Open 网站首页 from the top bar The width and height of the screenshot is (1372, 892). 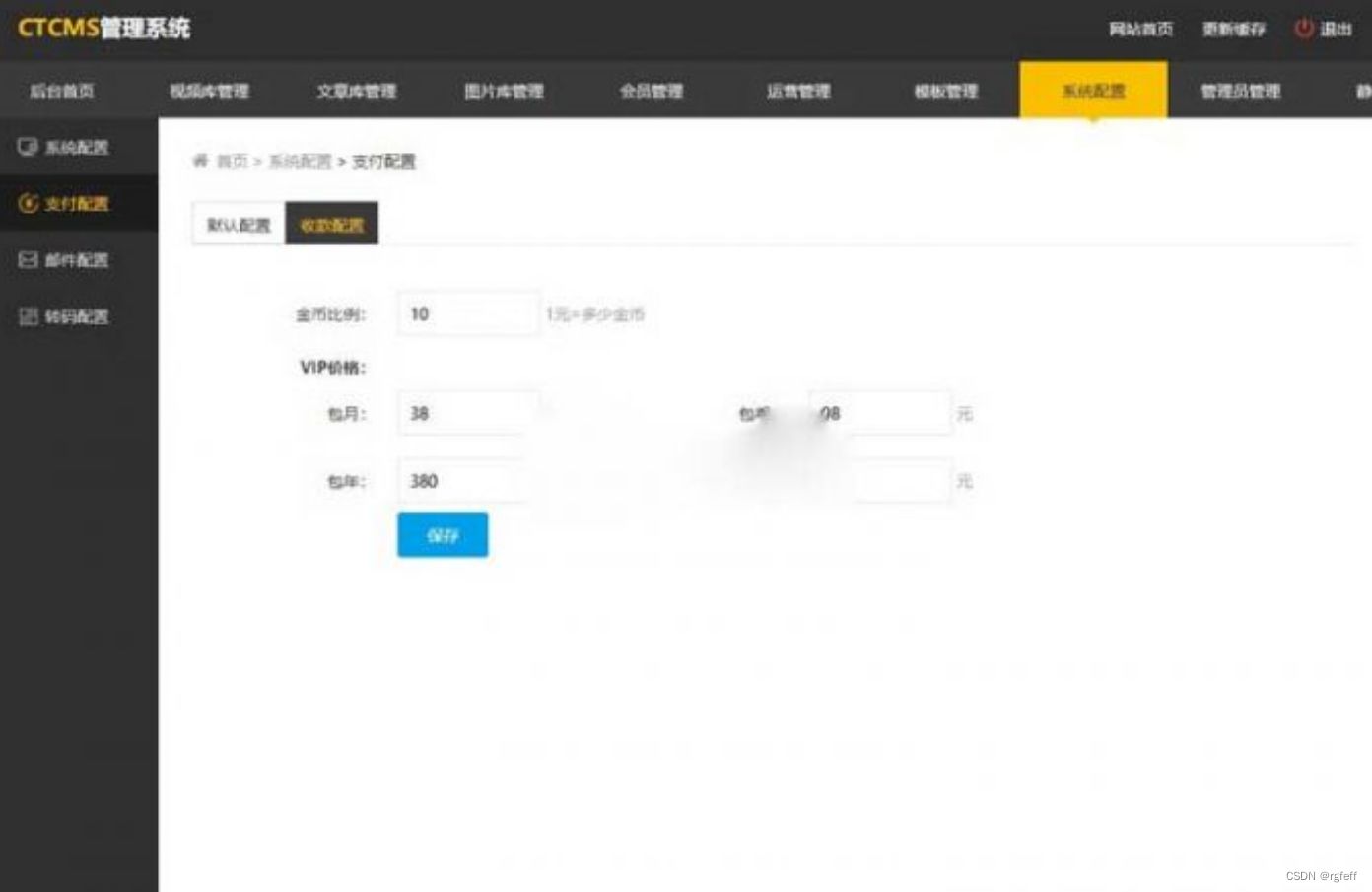(1143, 31)
